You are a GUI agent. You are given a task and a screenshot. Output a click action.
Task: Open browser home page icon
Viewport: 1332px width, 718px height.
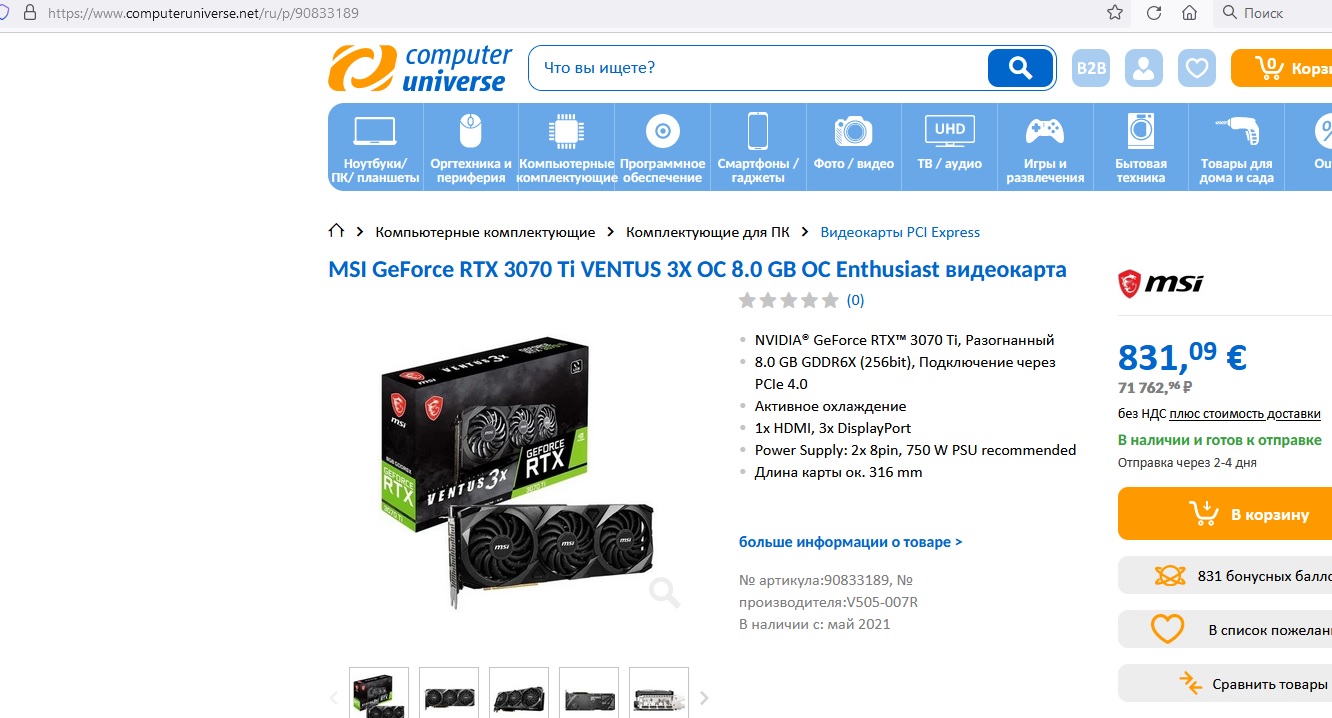click(x=1189, y=13)
